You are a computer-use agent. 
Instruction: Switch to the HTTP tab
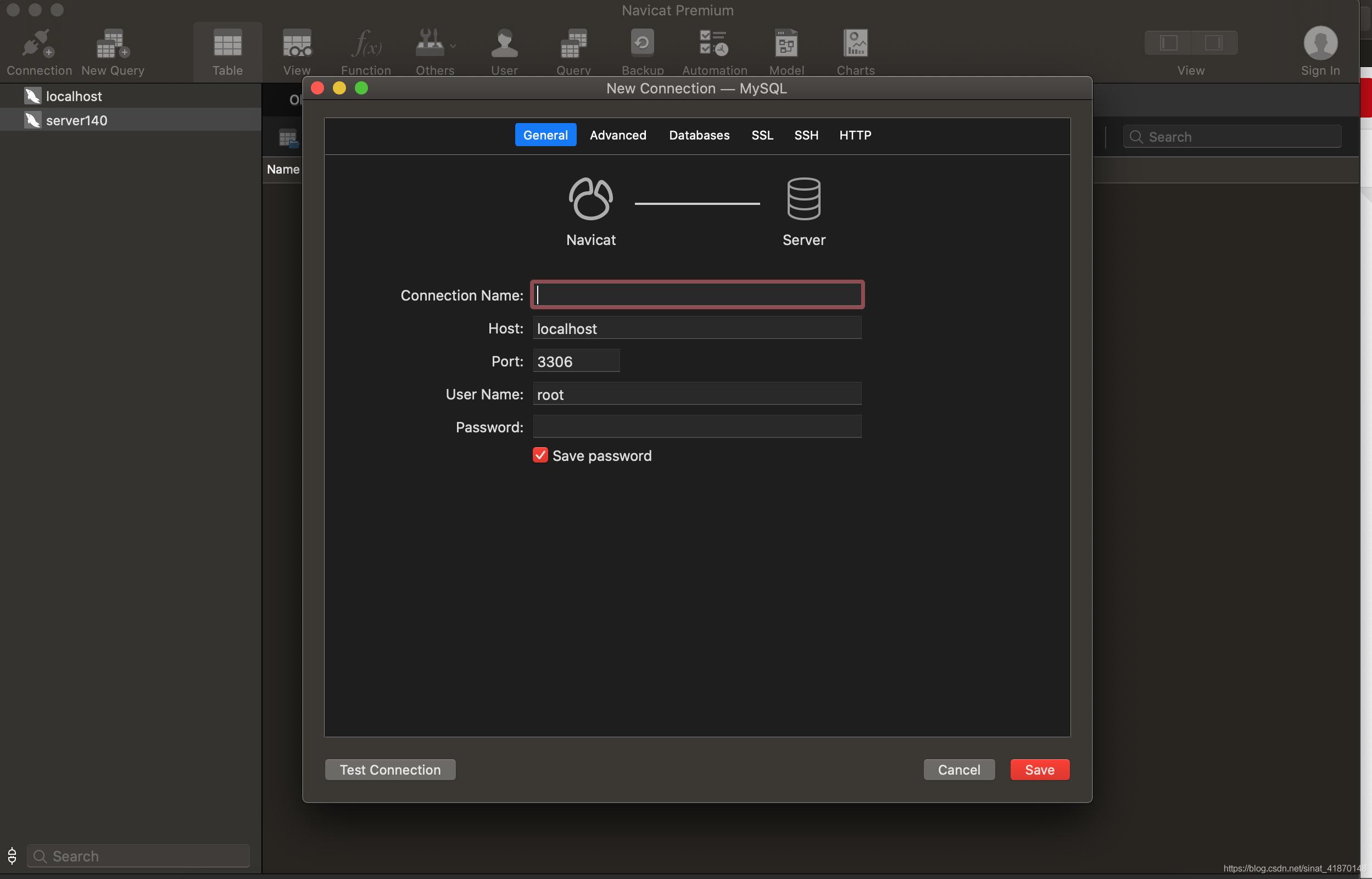[x=855, y=135]
